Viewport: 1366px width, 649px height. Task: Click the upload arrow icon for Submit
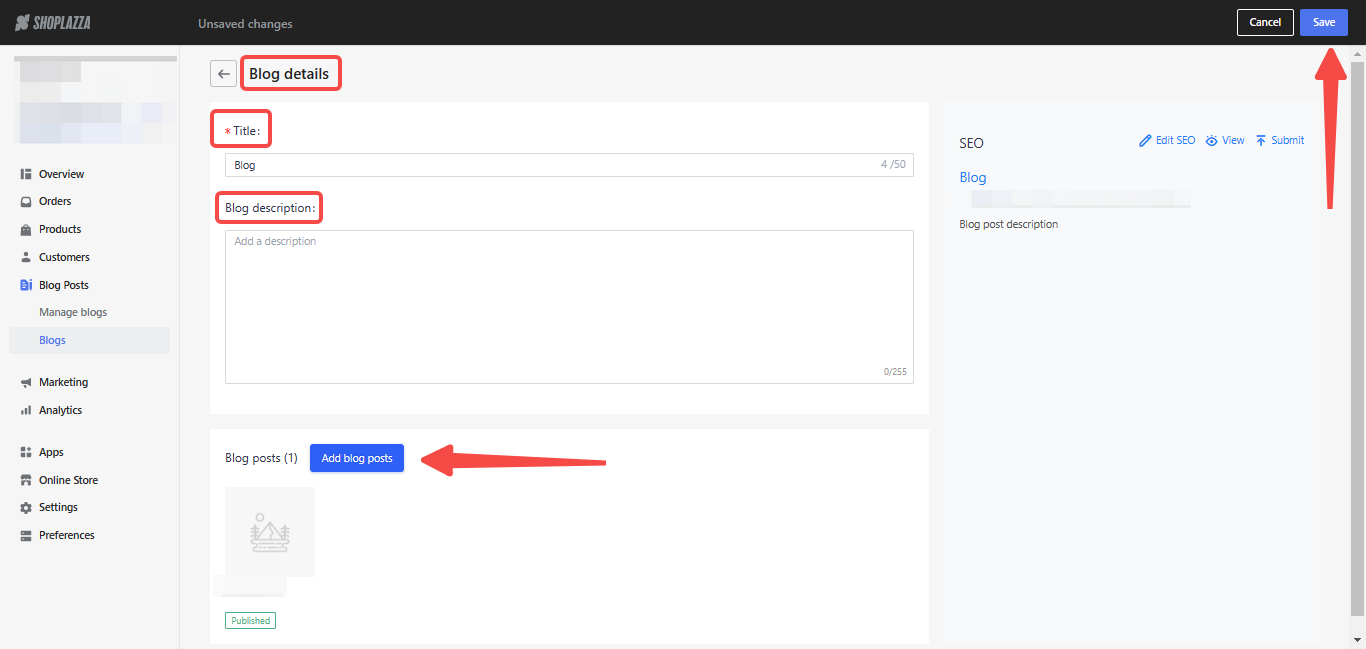tap(1261, 141)
